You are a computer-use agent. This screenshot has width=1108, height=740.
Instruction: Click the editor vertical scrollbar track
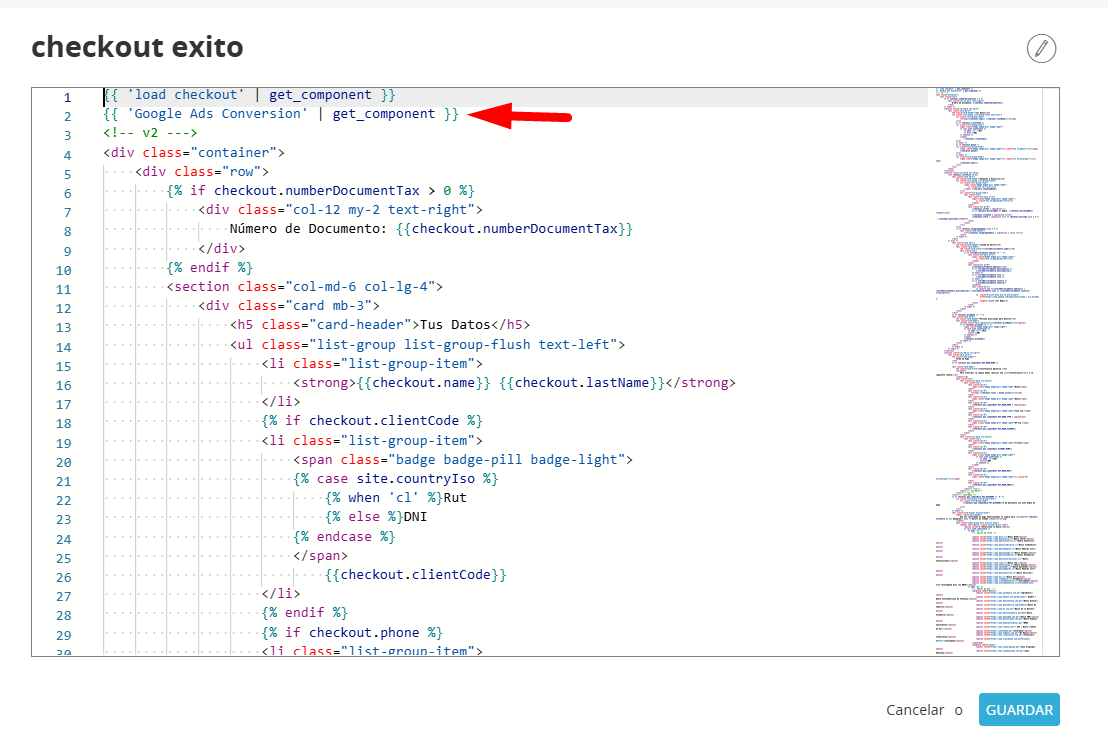(1051, 372)
